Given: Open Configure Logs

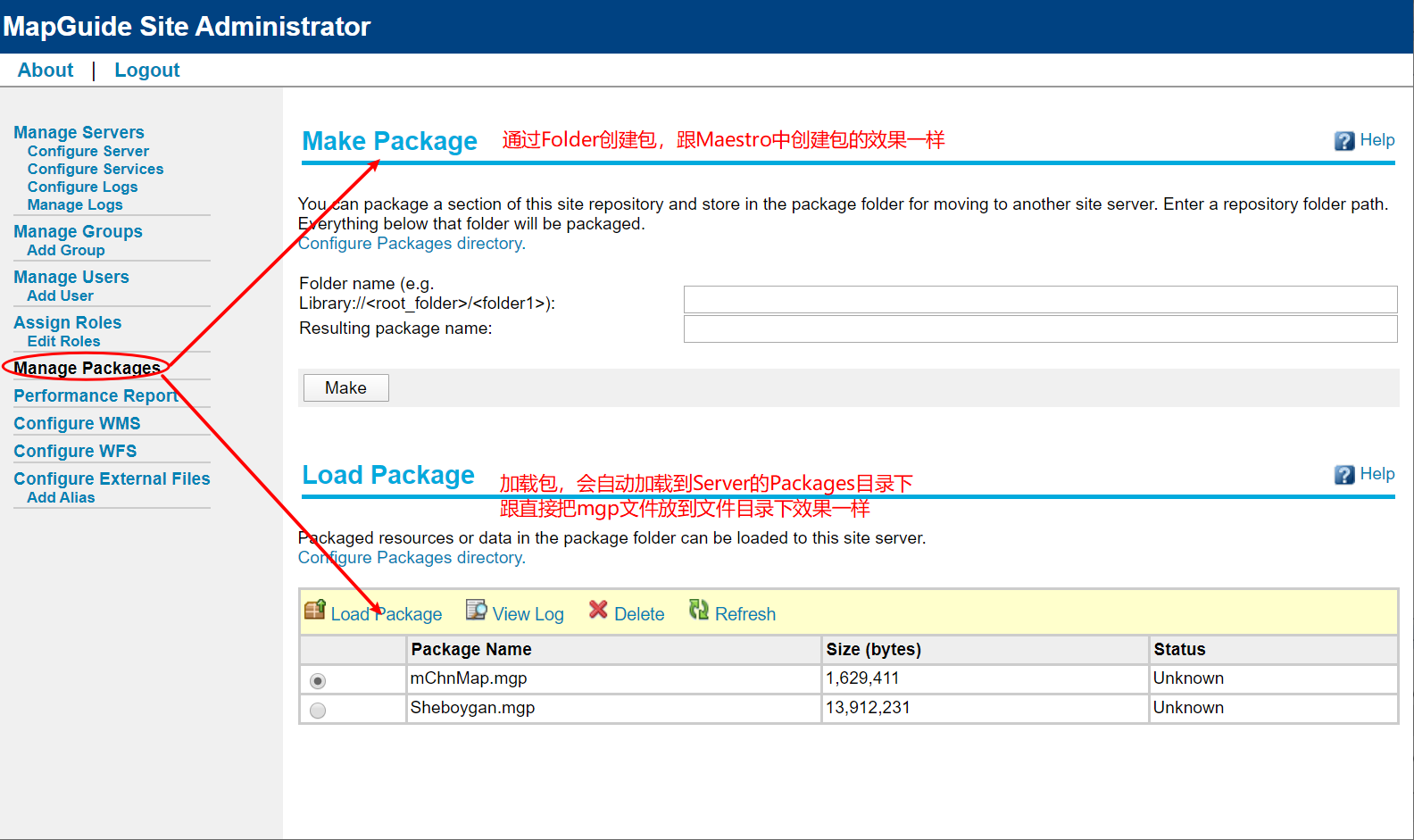Looking at the screenshot, I should [x=82, y=187].
